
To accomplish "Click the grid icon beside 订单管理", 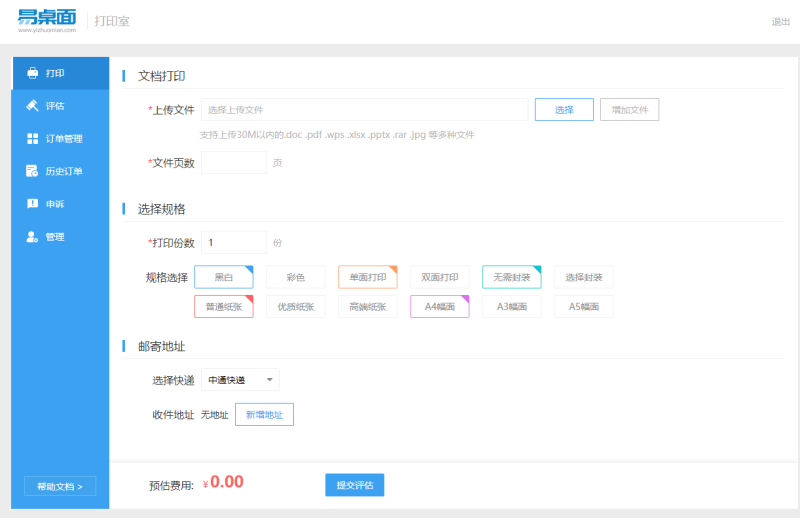I will pyautogui.click(x=33, y=138).
